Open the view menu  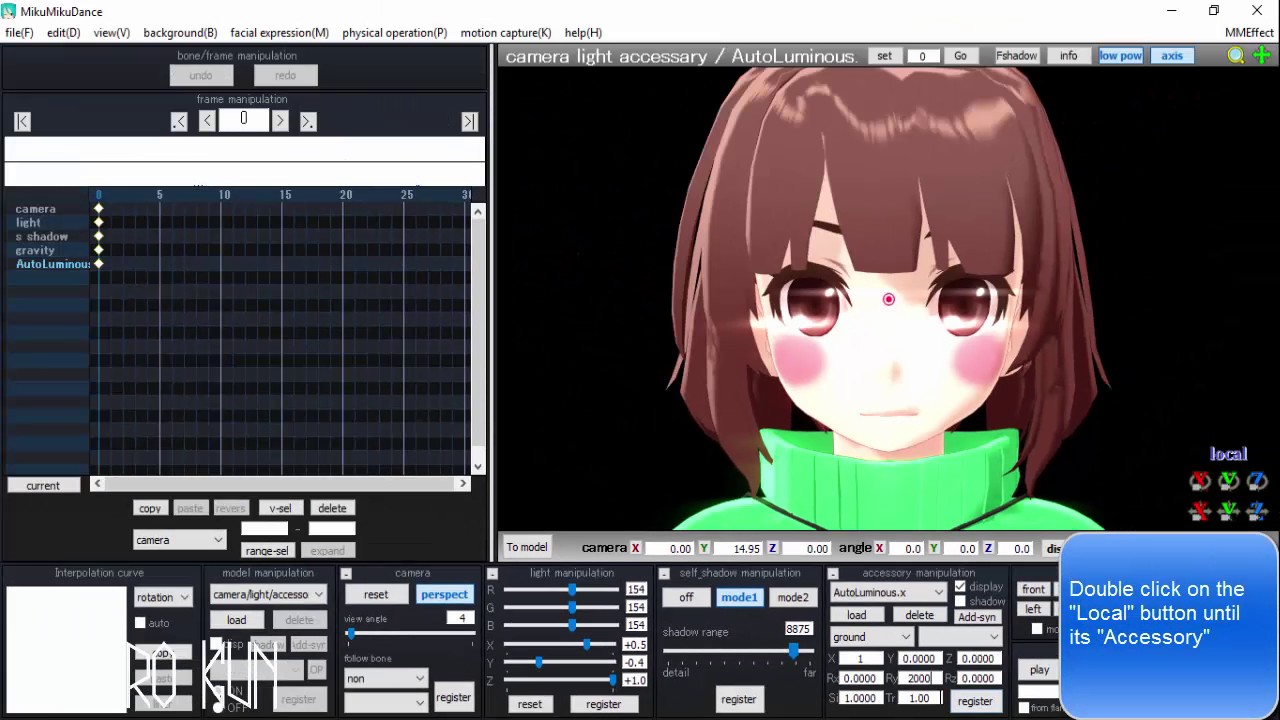click(111, 33)
